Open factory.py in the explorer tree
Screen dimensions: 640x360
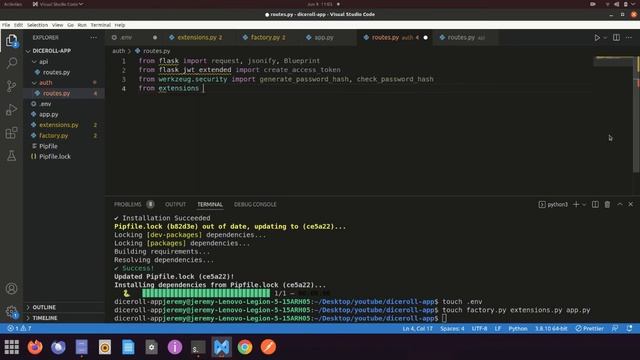tap(53, 136)
